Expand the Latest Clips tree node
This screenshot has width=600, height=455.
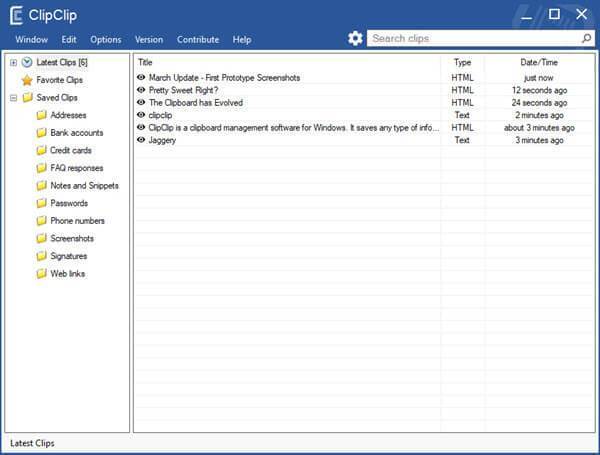coord(13,62)
